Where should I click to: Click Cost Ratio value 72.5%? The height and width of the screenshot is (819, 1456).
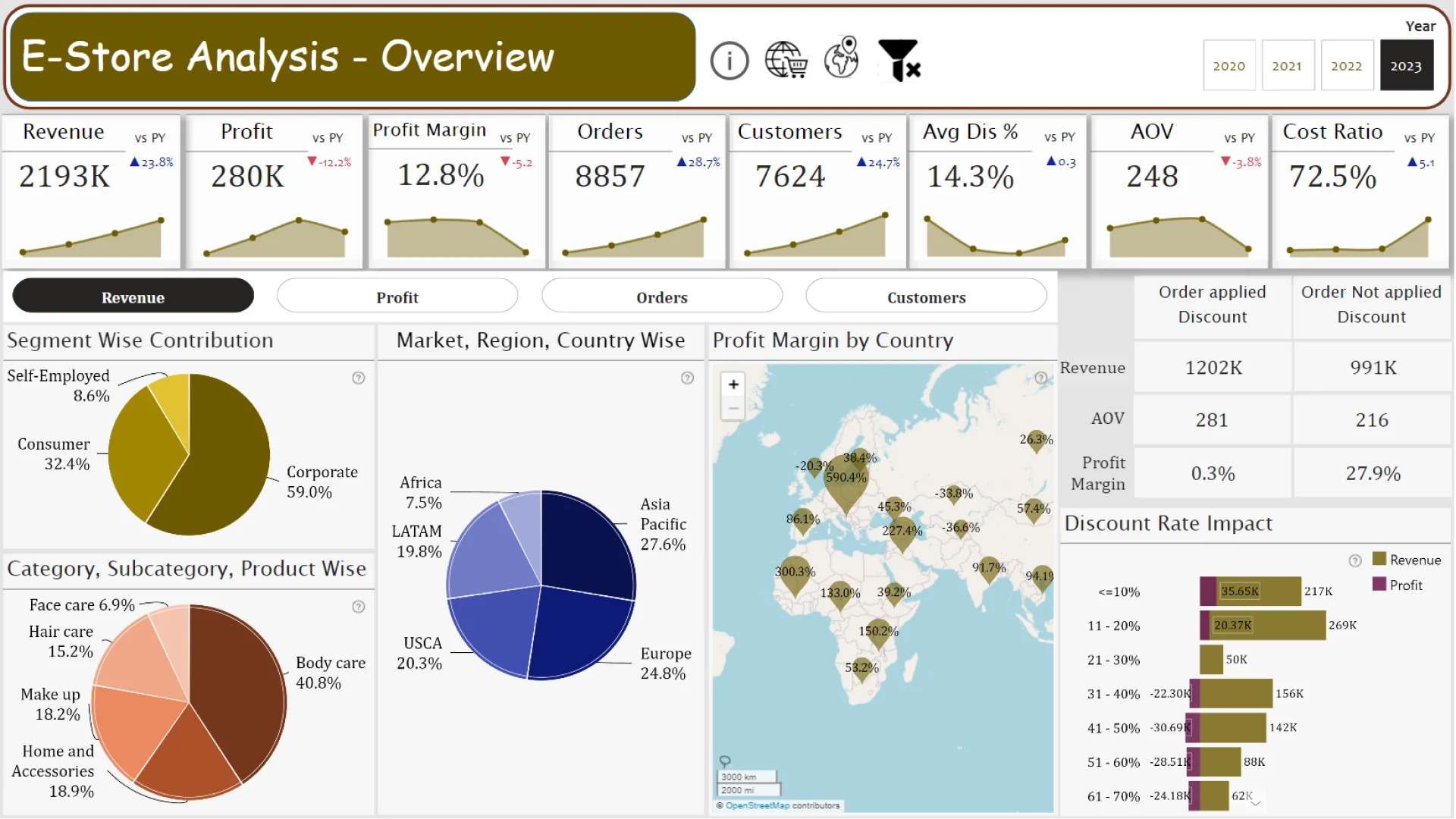[1332, 177]
